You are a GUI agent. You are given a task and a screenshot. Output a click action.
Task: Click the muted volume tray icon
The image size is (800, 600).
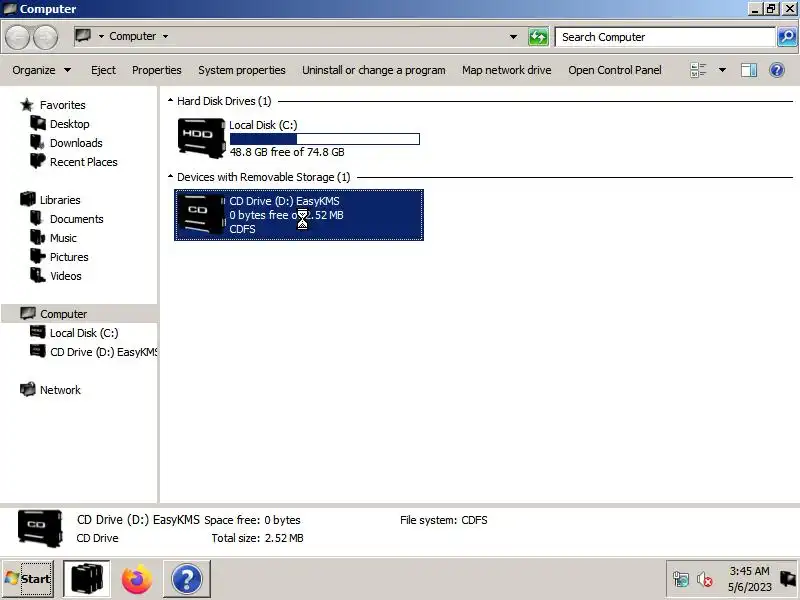click(705, 580)
